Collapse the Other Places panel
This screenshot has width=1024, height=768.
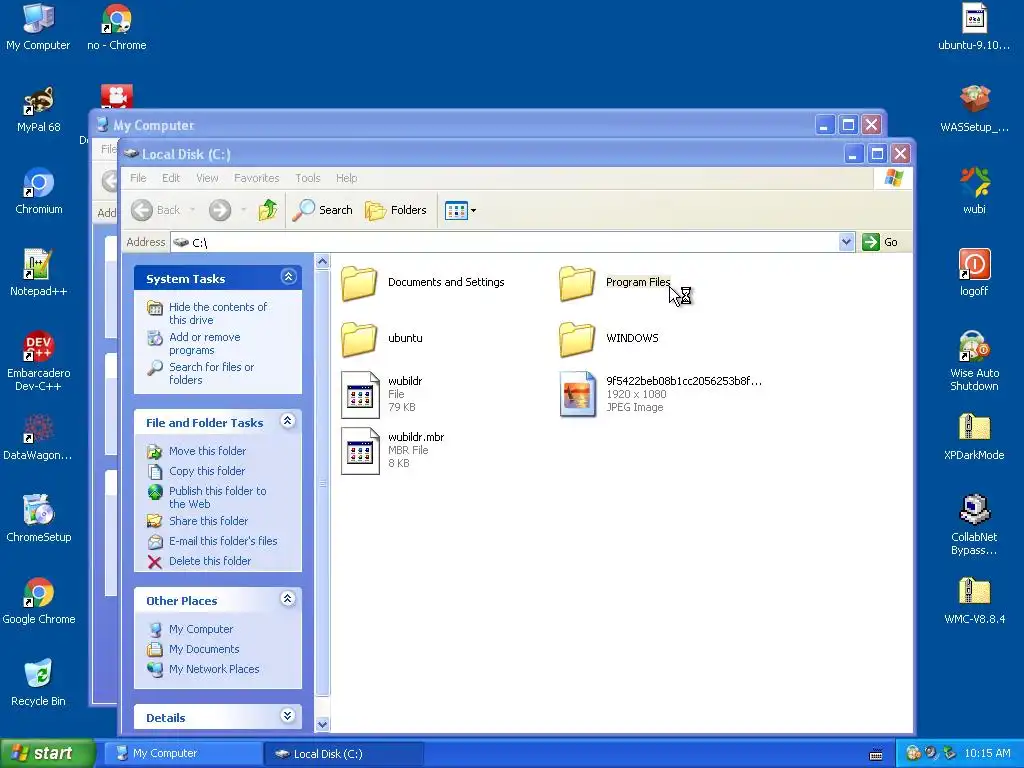(288, 599)
